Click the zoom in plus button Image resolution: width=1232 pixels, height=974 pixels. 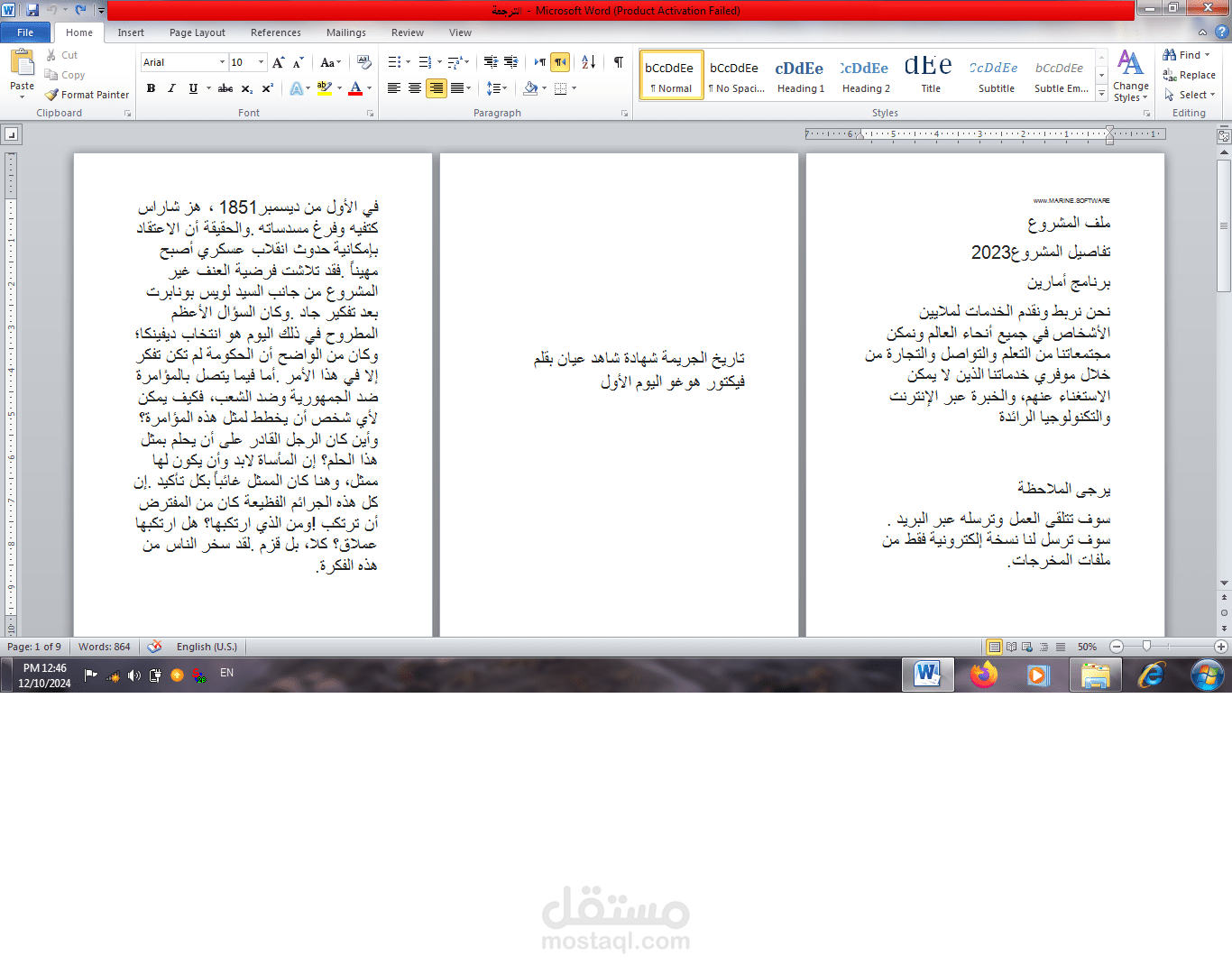pos(1221,647)
